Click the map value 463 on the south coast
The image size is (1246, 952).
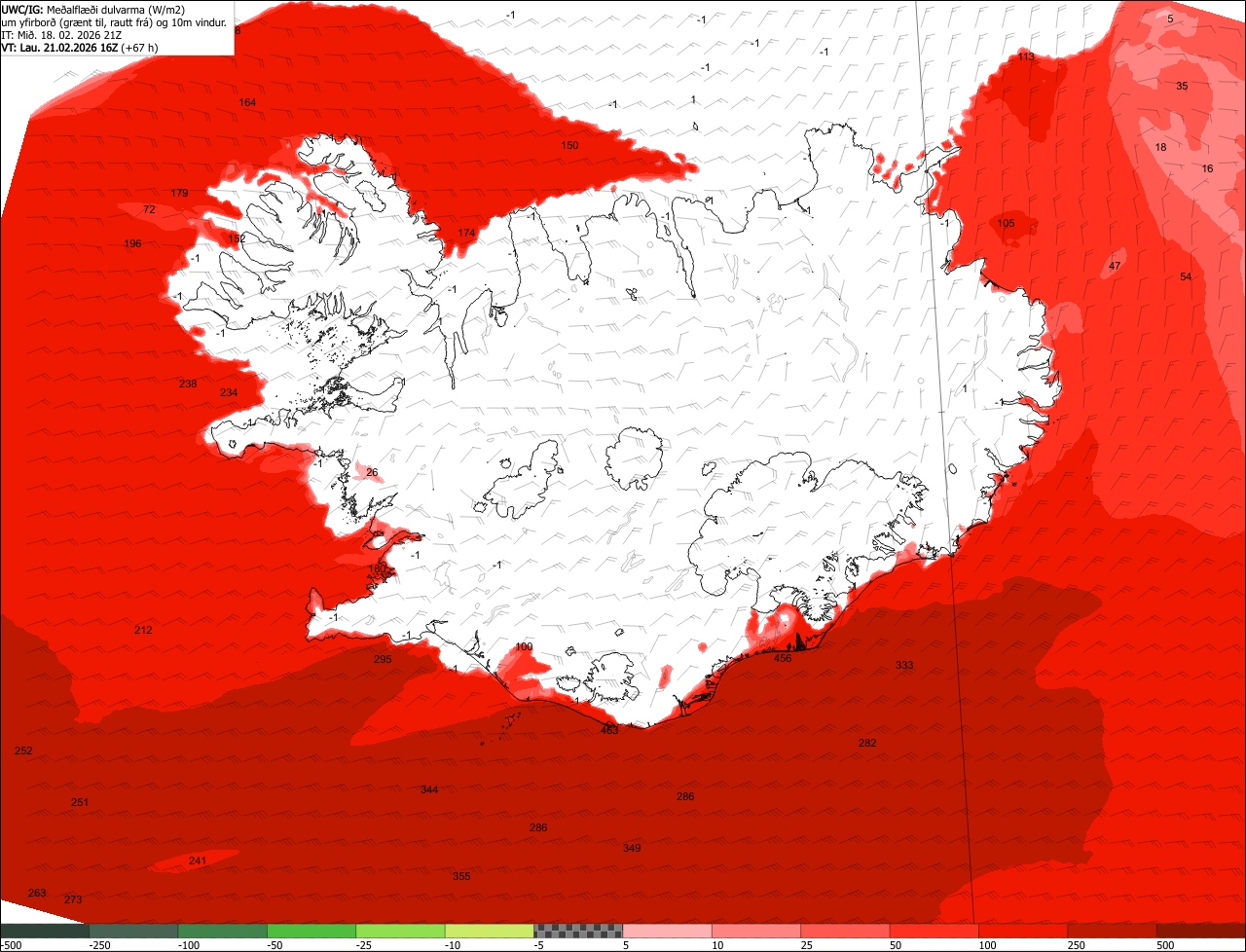click(x=609, y=729)
